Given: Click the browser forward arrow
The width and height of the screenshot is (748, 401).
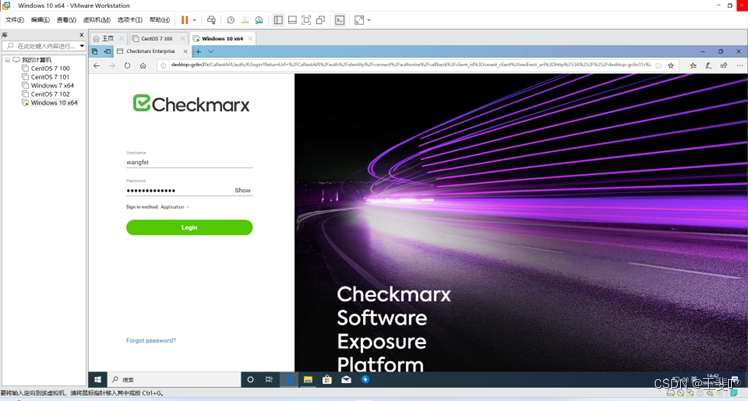Looking at the screenshot, I should [x=112, y=66].
